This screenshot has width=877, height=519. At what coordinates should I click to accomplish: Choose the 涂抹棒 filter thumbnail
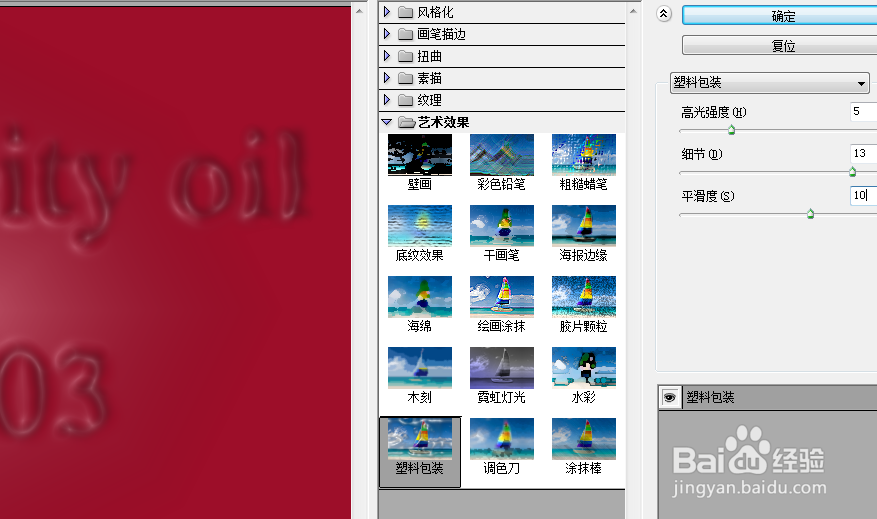point(583,439)
